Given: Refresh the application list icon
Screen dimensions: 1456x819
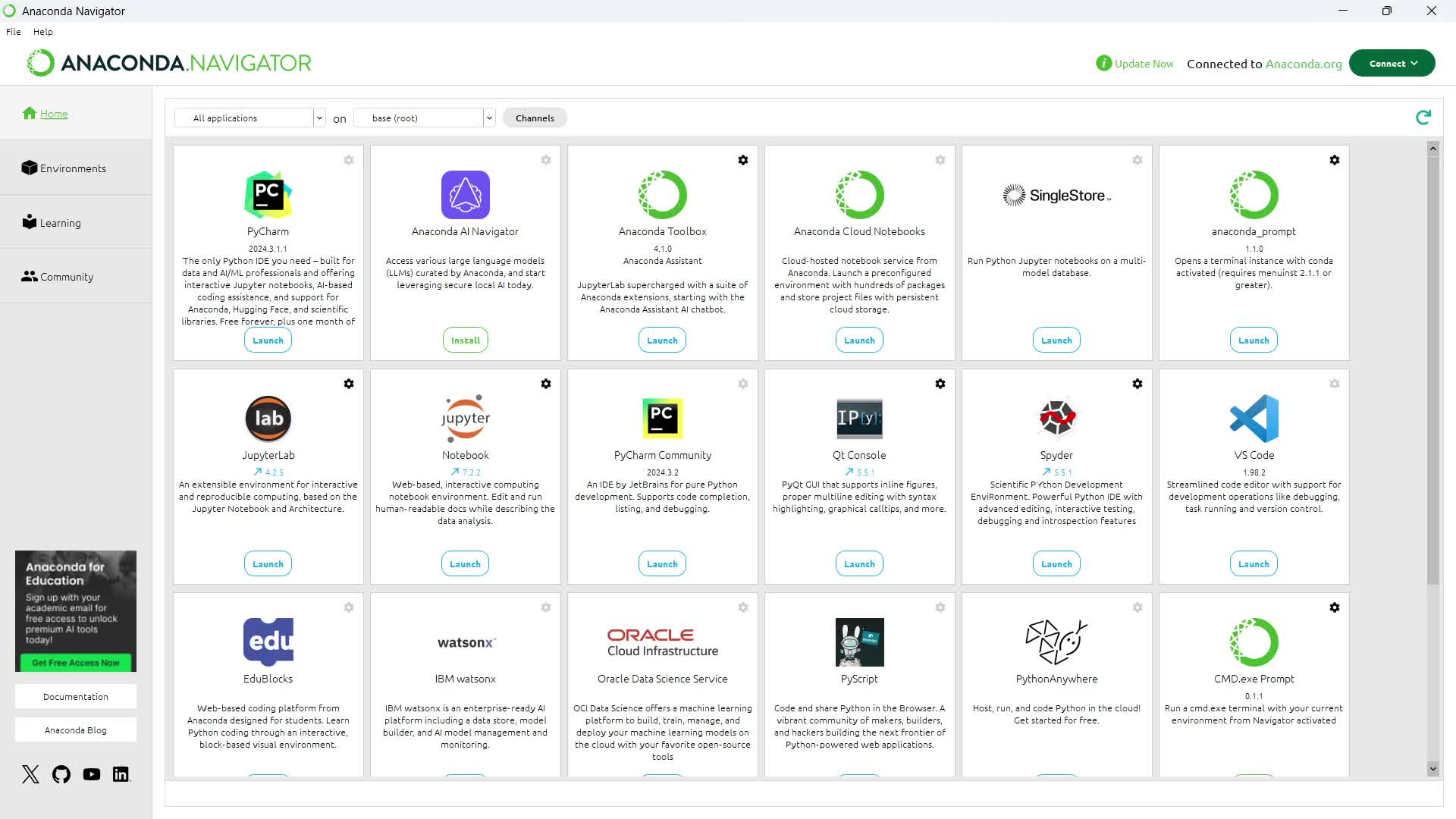Looking at the screenshot, I should 1423,118.
